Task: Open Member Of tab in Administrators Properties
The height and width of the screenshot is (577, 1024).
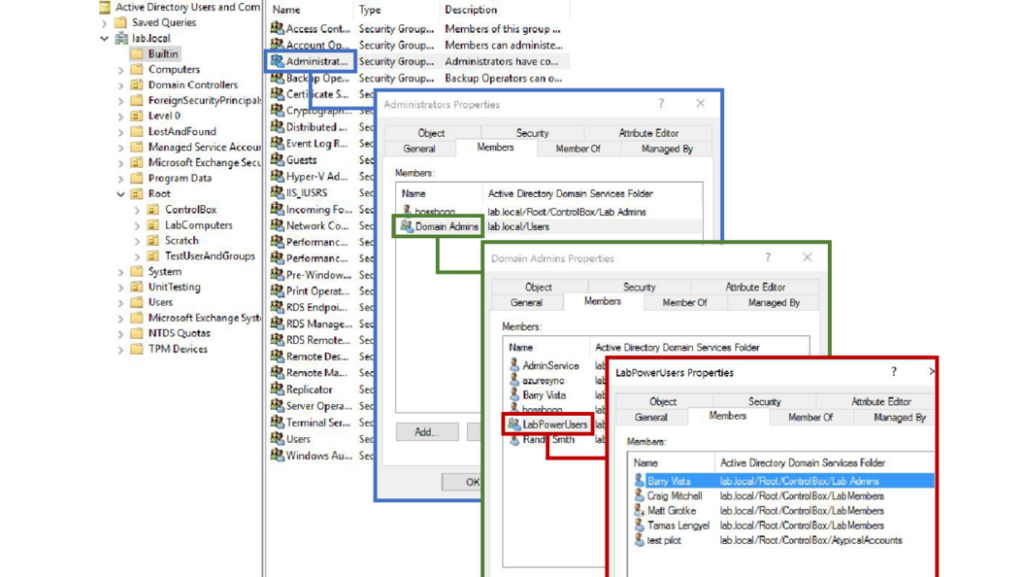Action: pyautogui.click(x=578, y=149)
